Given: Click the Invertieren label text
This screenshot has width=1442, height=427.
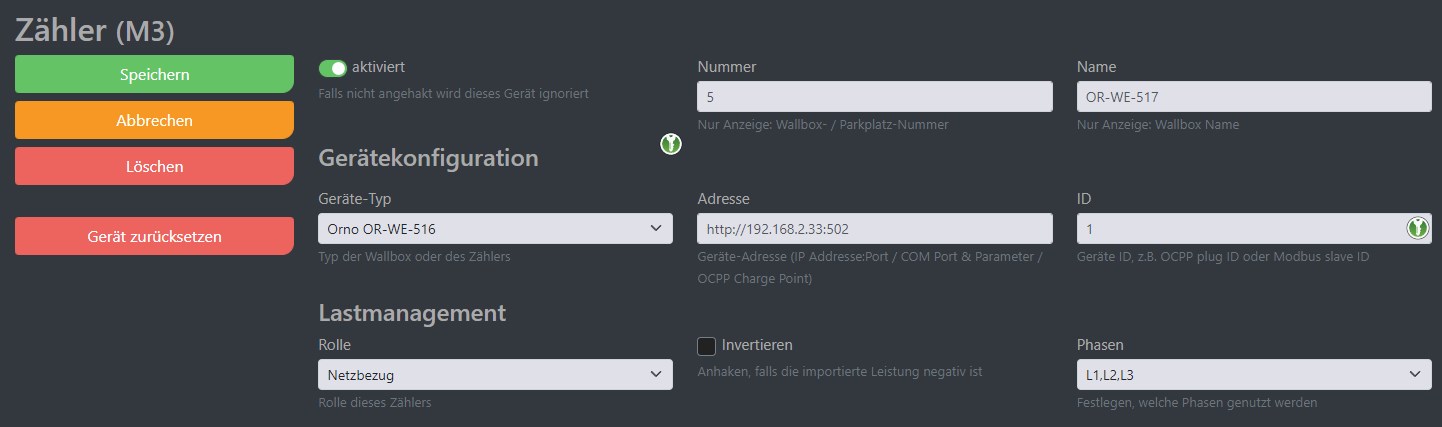Looking at the screenshot, I should pyautogui.click(x=757, y=345).
